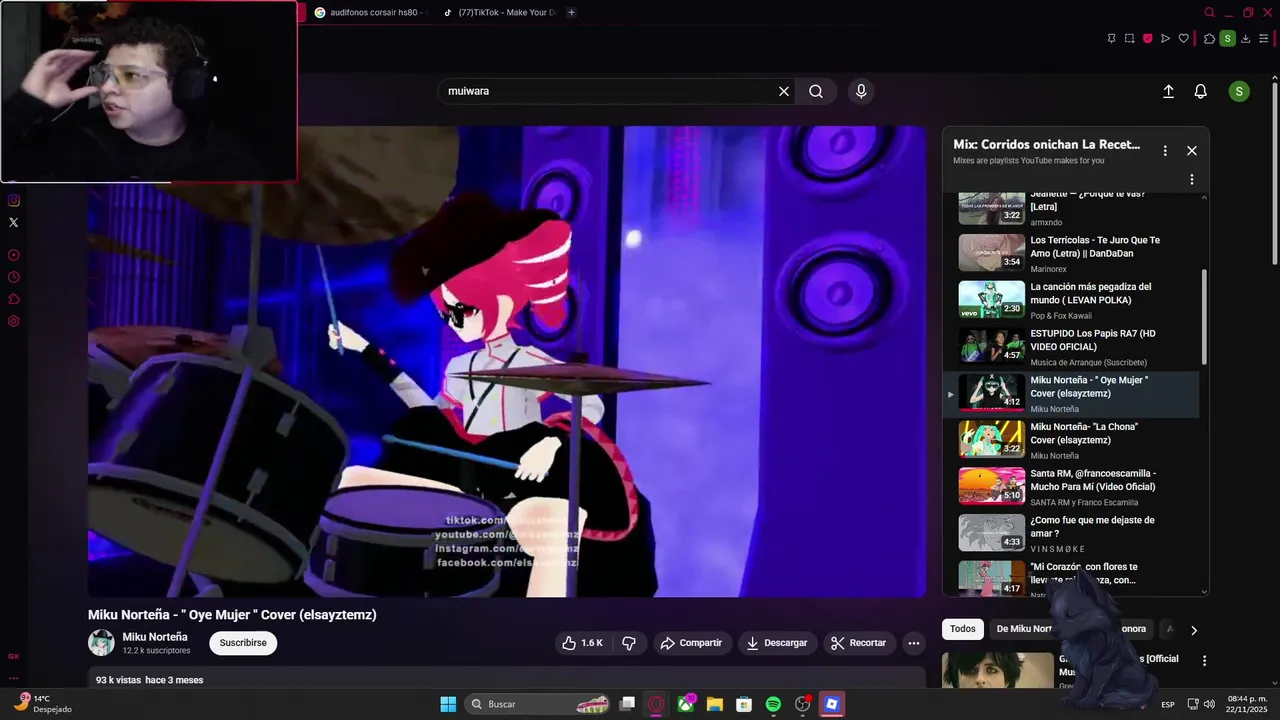The height and width of the screenshot is (720, 1280).
Task: Open Santa RM Mucho Para Mí thumbnail
Action: point(992,486)
